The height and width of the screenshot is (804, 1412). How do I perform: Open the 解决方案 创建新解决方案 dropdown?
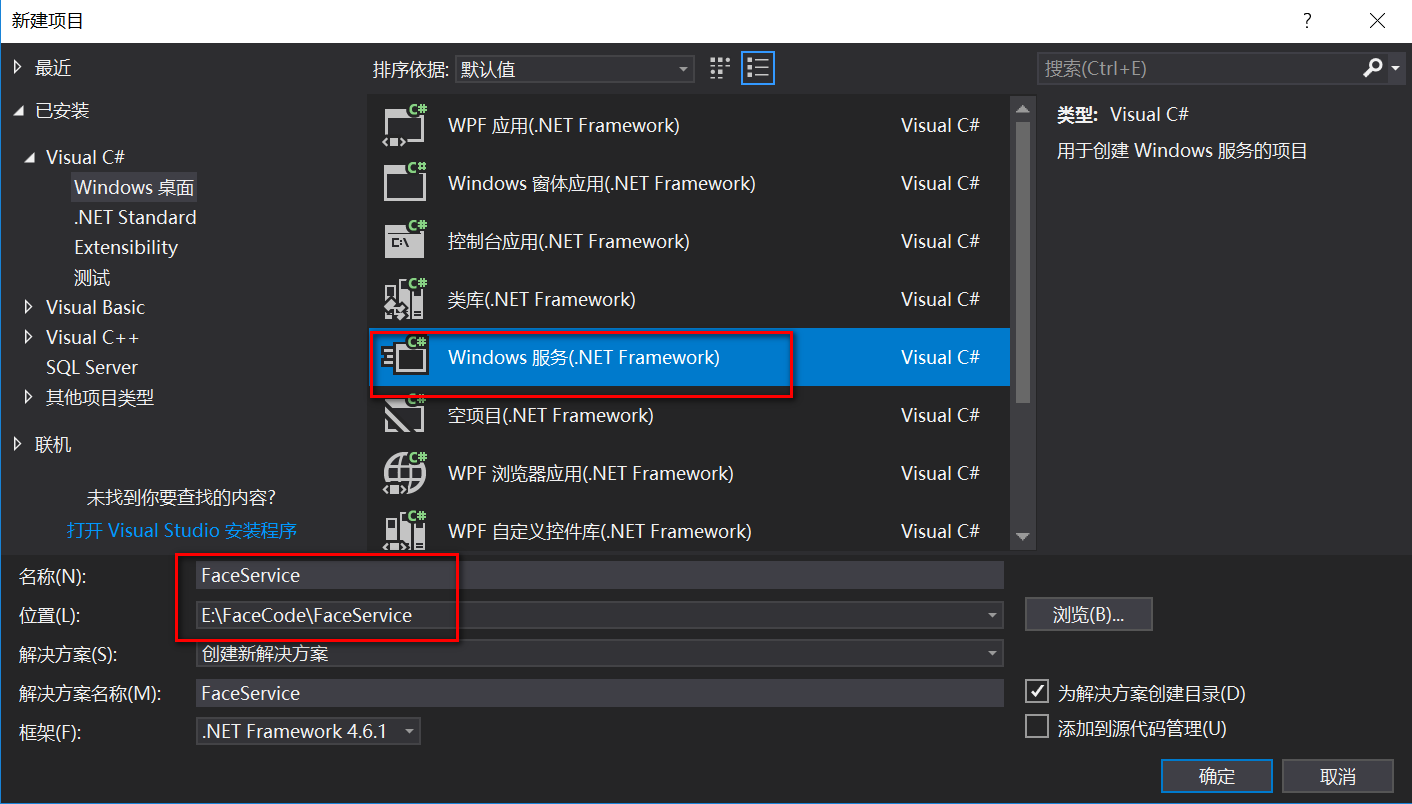[x=600, y=654]
